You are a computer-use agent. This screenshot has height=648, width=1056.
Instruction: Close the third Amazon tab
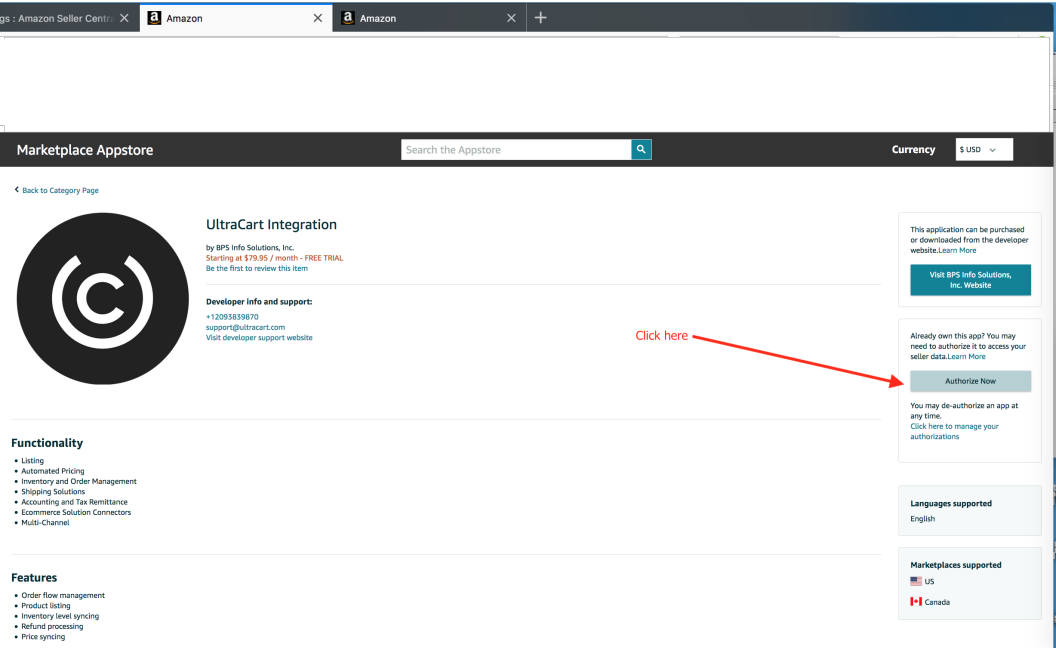[x=511, y=18]
